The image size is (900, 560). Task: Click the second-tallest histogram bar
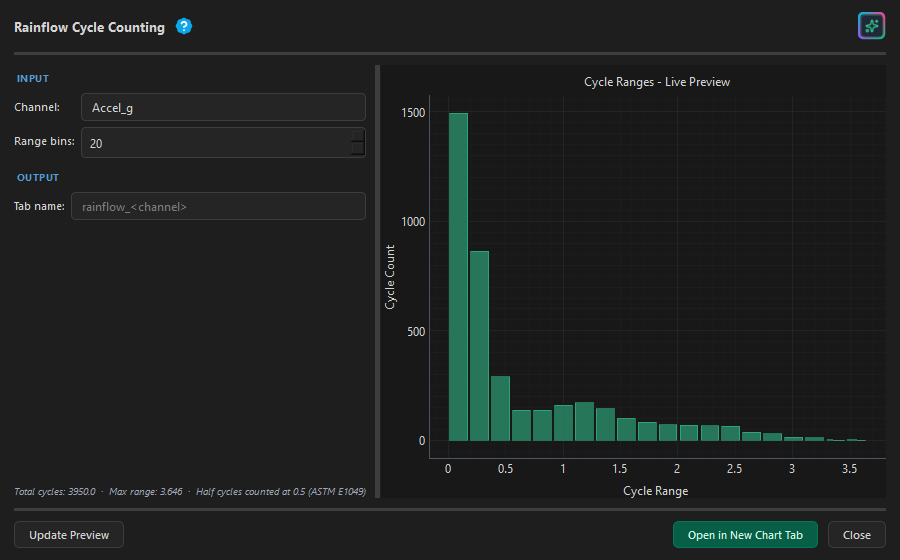coord(479,346)
